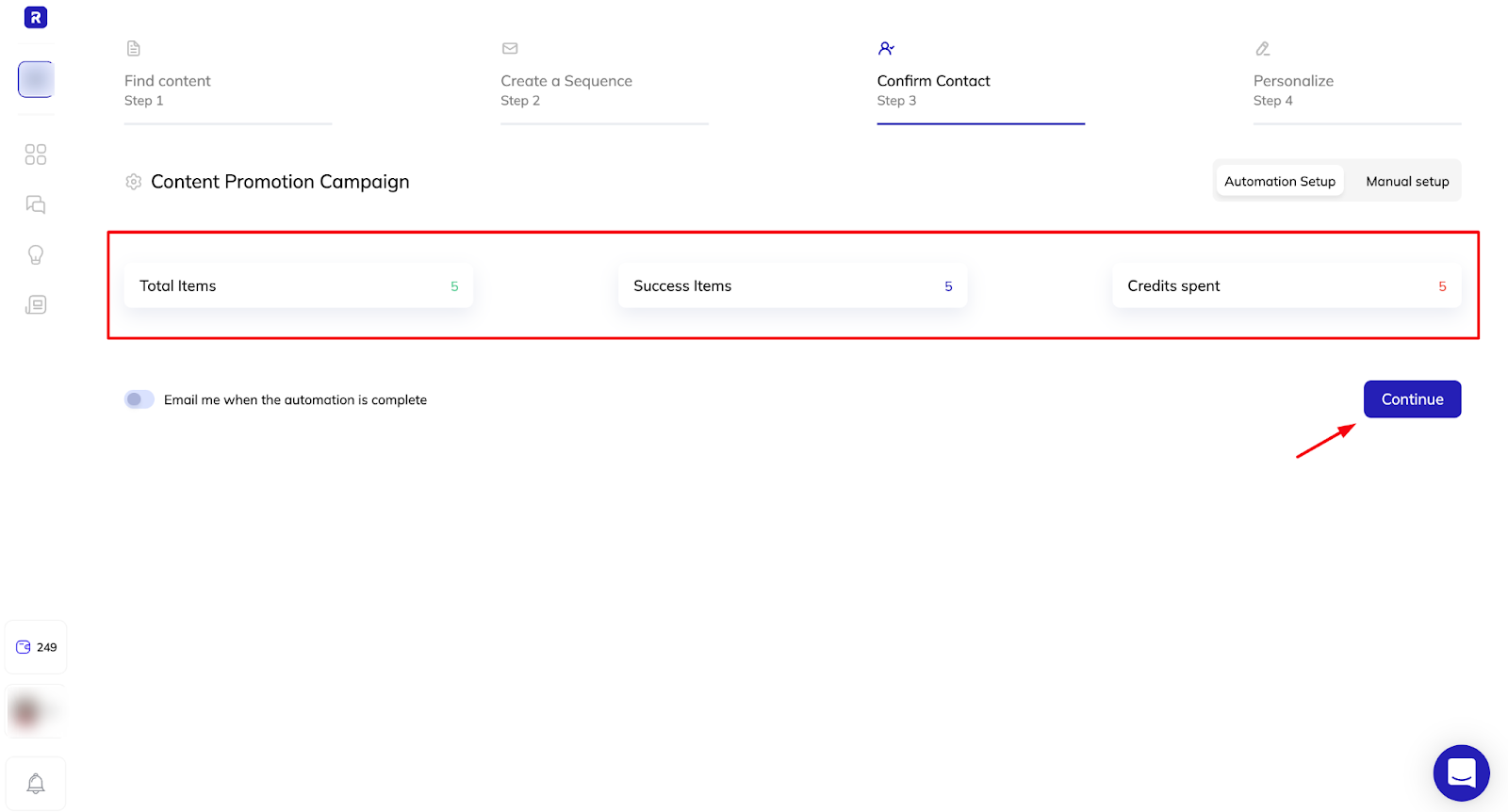This screenshot has width=1508, height=812.
Task: Click the Confirm Contact person icon
Action: coord(886,48)
